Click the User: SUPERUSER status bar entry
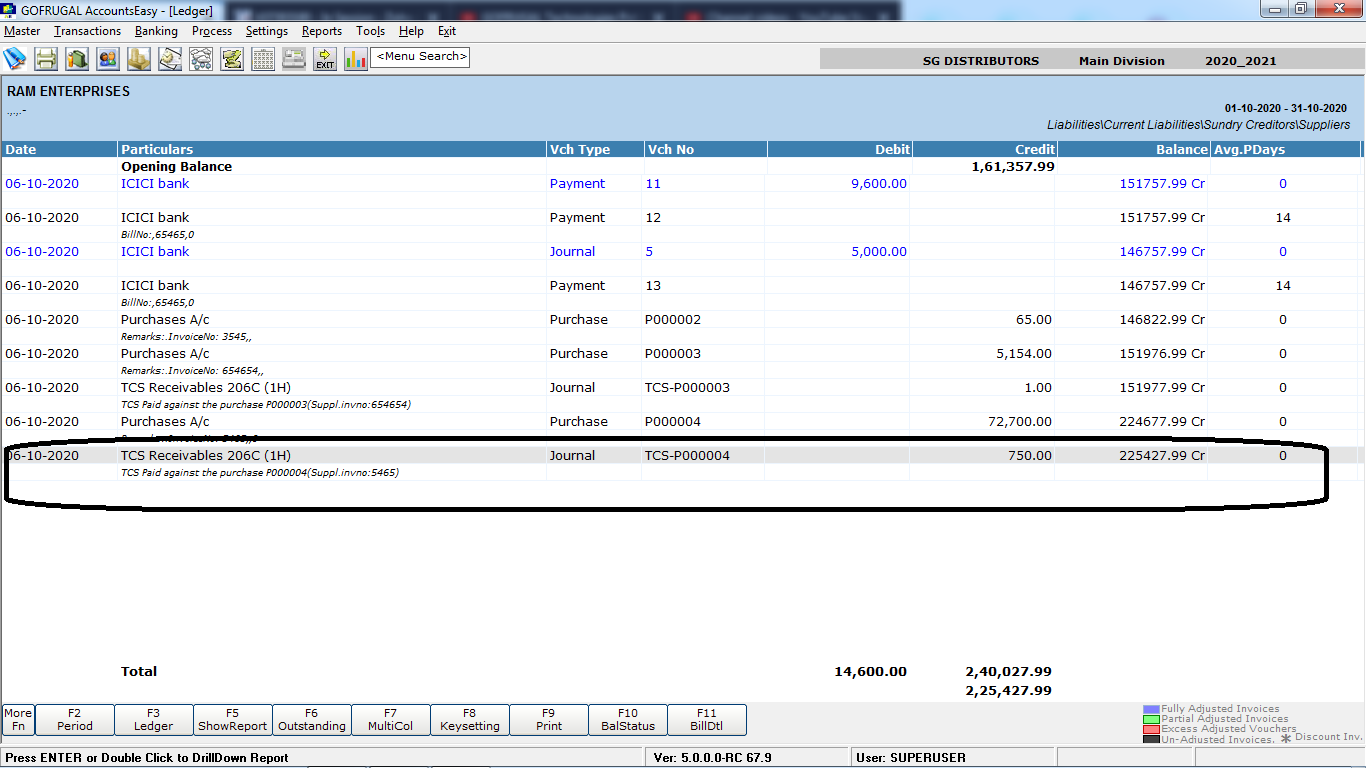 [x=911, y=758]
